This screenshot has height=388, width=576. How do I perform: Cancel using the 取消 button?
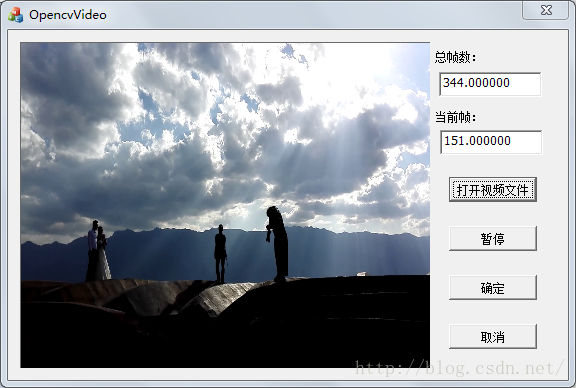[x=493, y=337]
